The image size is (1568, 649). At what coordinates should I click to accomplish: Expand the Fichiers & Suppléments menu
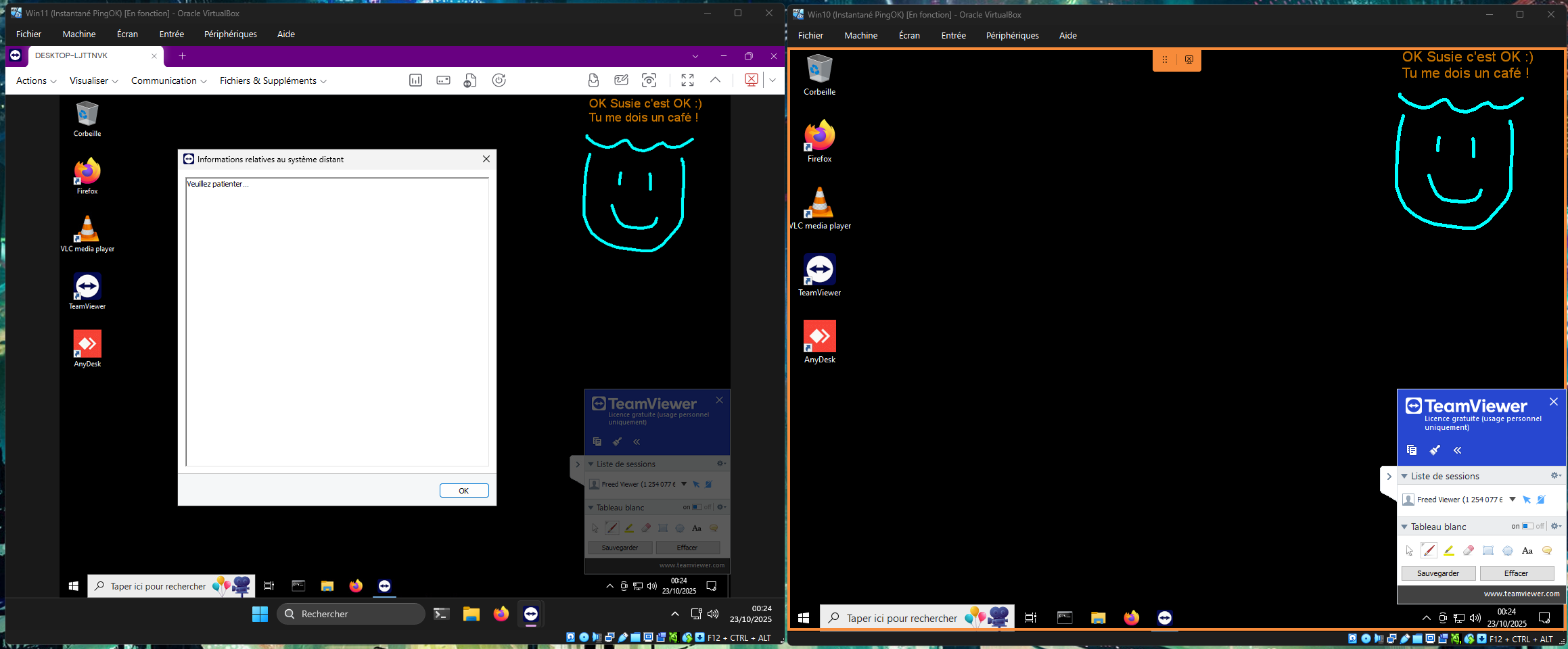click(273, 80)
